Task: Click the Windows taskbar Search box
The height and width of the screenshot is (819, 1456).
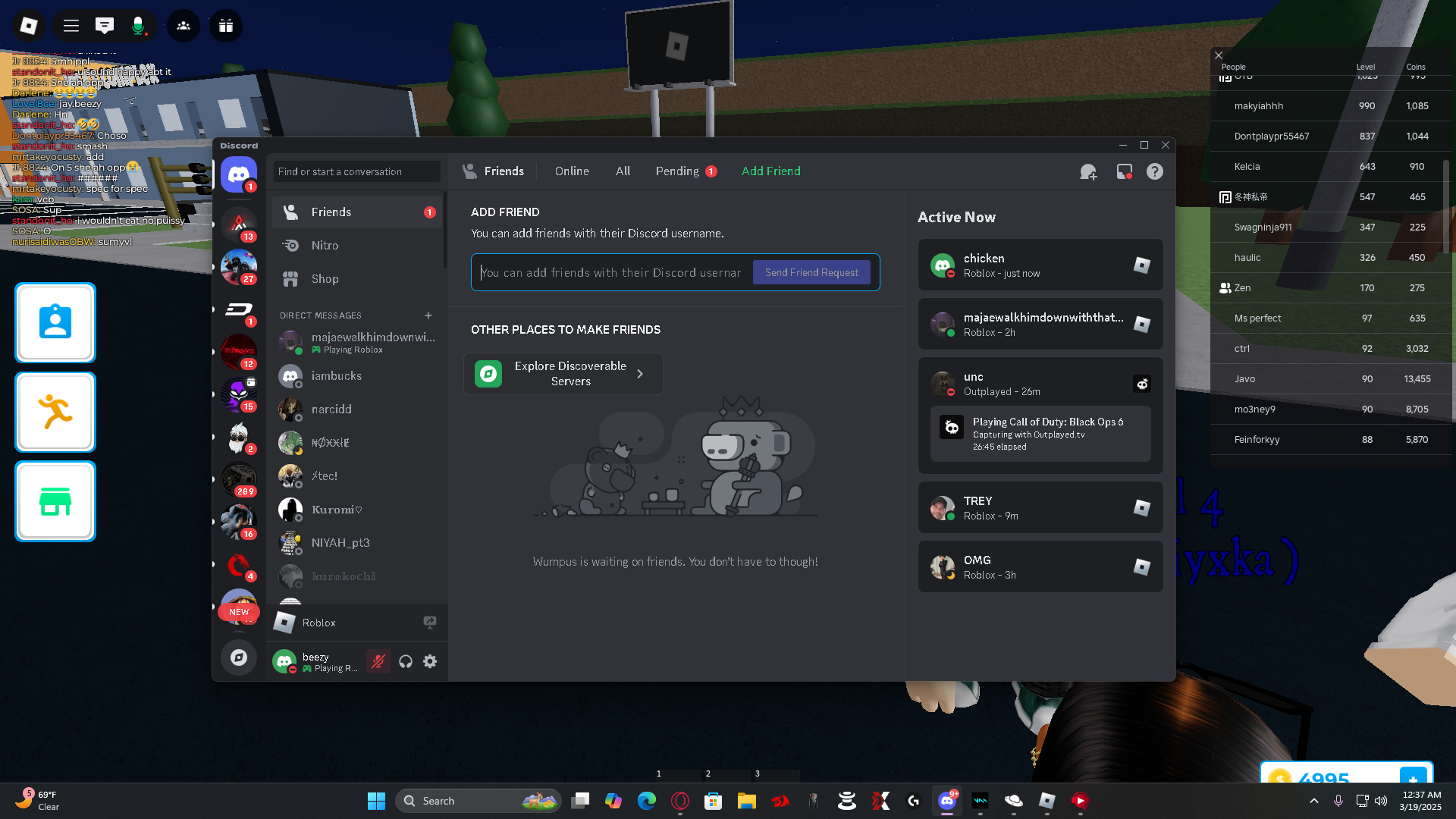Action: [x=479, y=801]
